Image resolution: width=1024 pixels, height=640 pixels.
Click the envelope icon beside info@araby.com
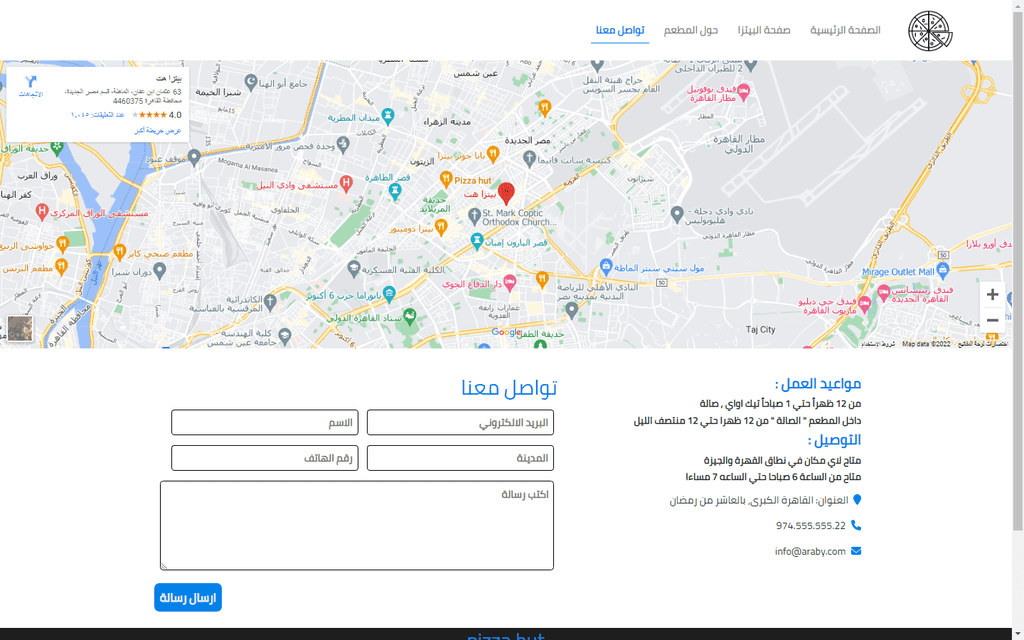(x=856, y=551)
